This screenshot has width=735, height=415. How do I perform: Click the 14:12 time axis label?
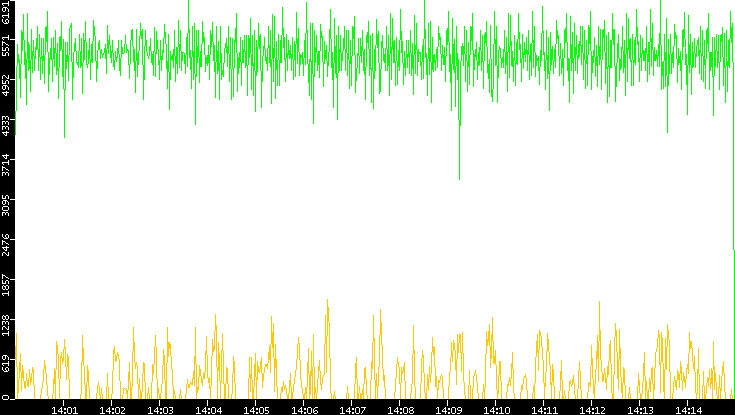(592, 411)
